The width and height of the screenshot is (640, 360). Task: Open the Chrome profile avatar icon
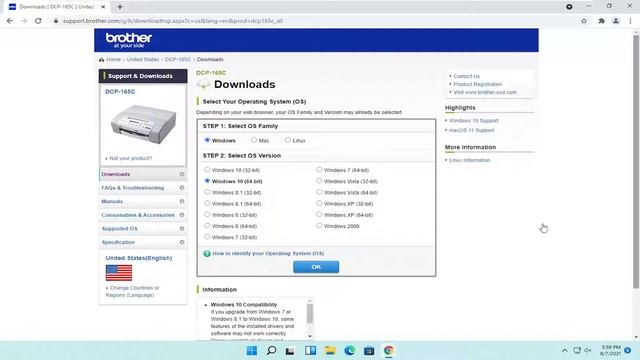(616, 21)
